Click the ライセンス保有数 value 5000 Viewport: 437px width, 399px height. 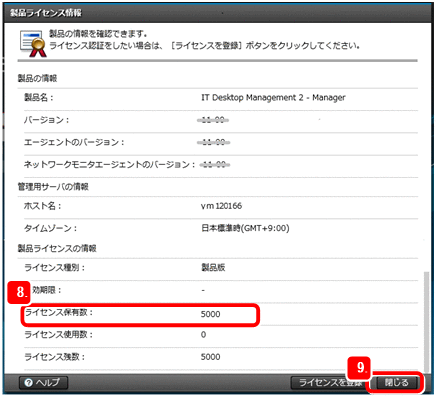[210, 314]
